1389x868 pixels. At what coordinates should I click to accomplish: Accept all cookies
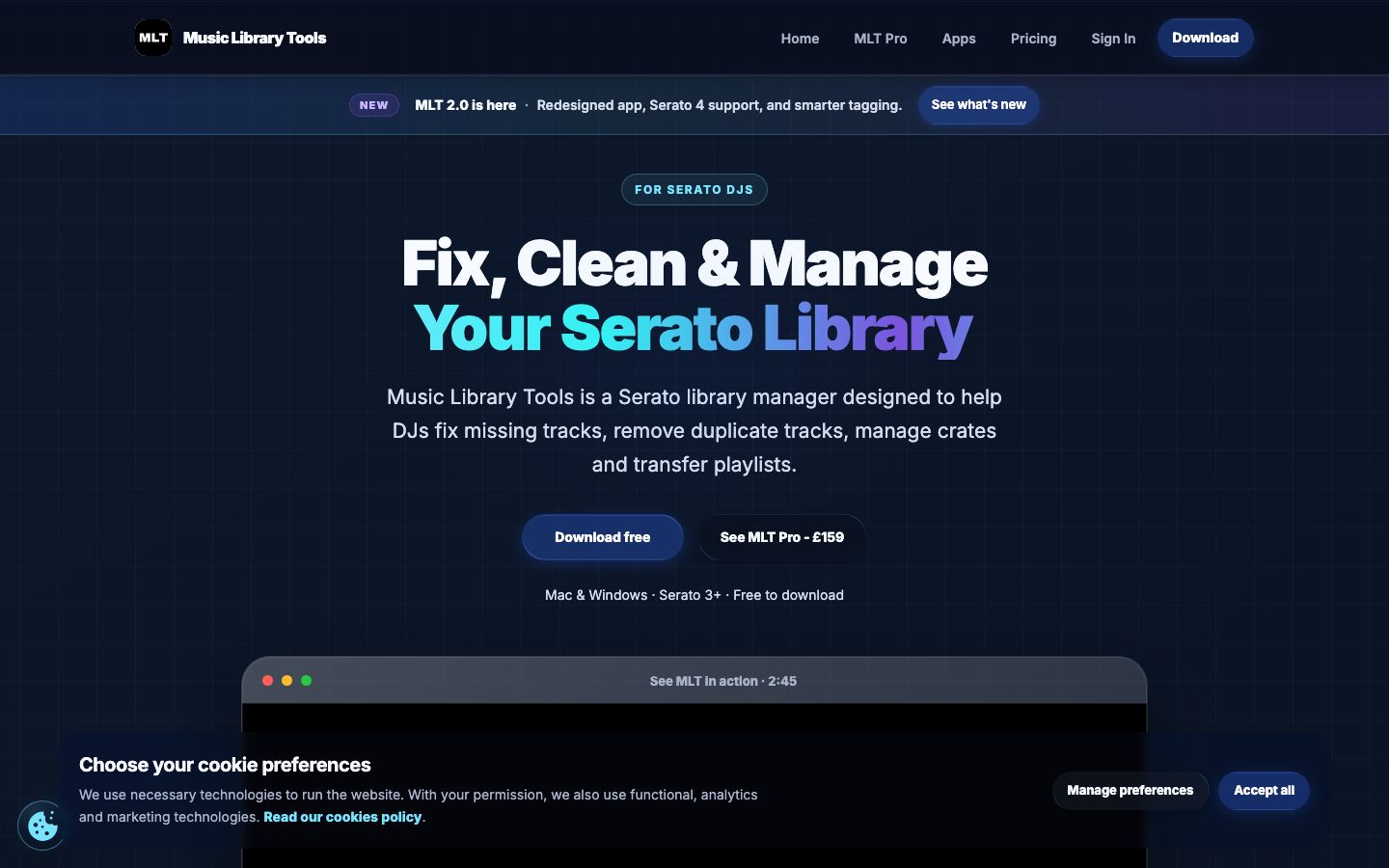tap(1264, 790)
